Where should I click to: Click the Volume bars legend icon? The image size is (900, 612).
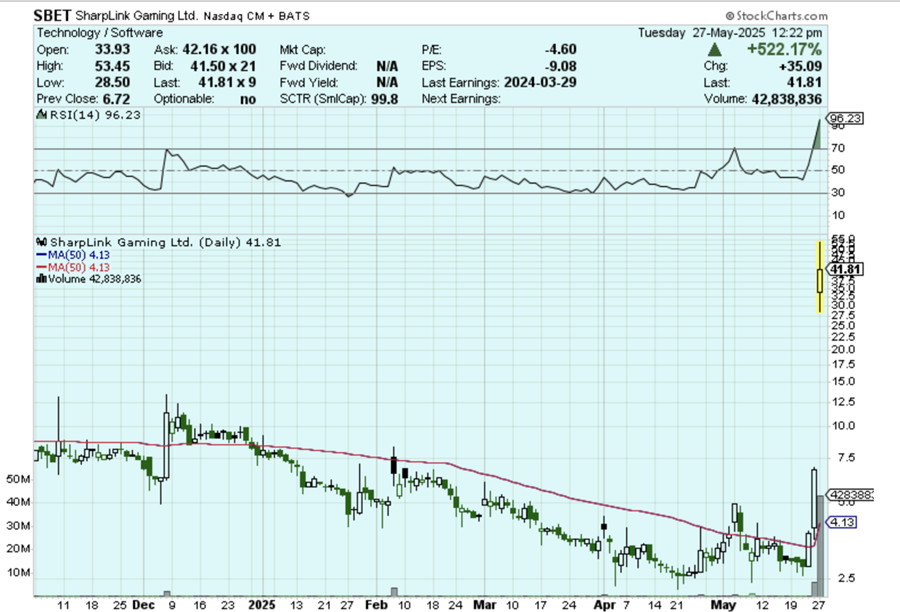(41, 279)
